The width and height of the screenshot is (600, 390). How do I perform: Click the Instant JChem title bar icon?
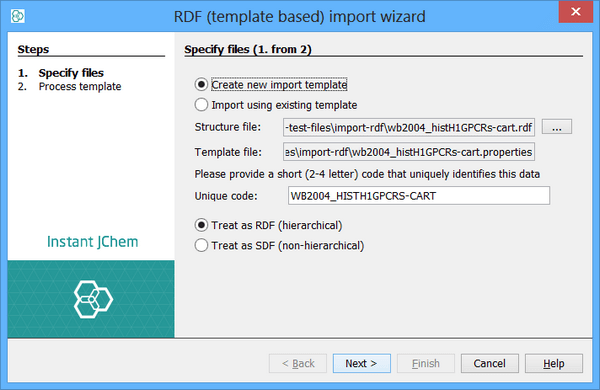click(x=18, y=16)
